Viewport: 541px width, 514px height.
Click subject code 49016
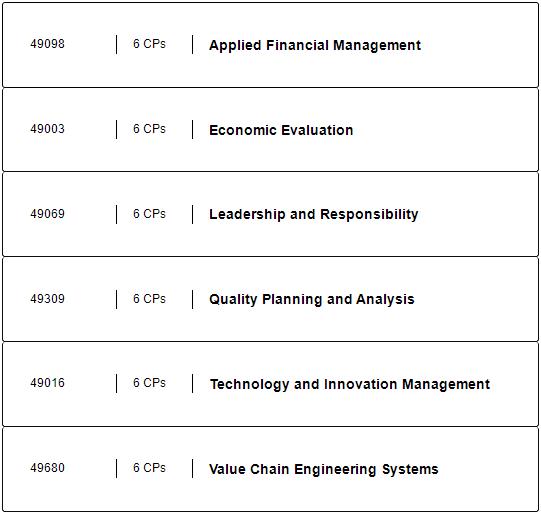click(x=47, y=383)
